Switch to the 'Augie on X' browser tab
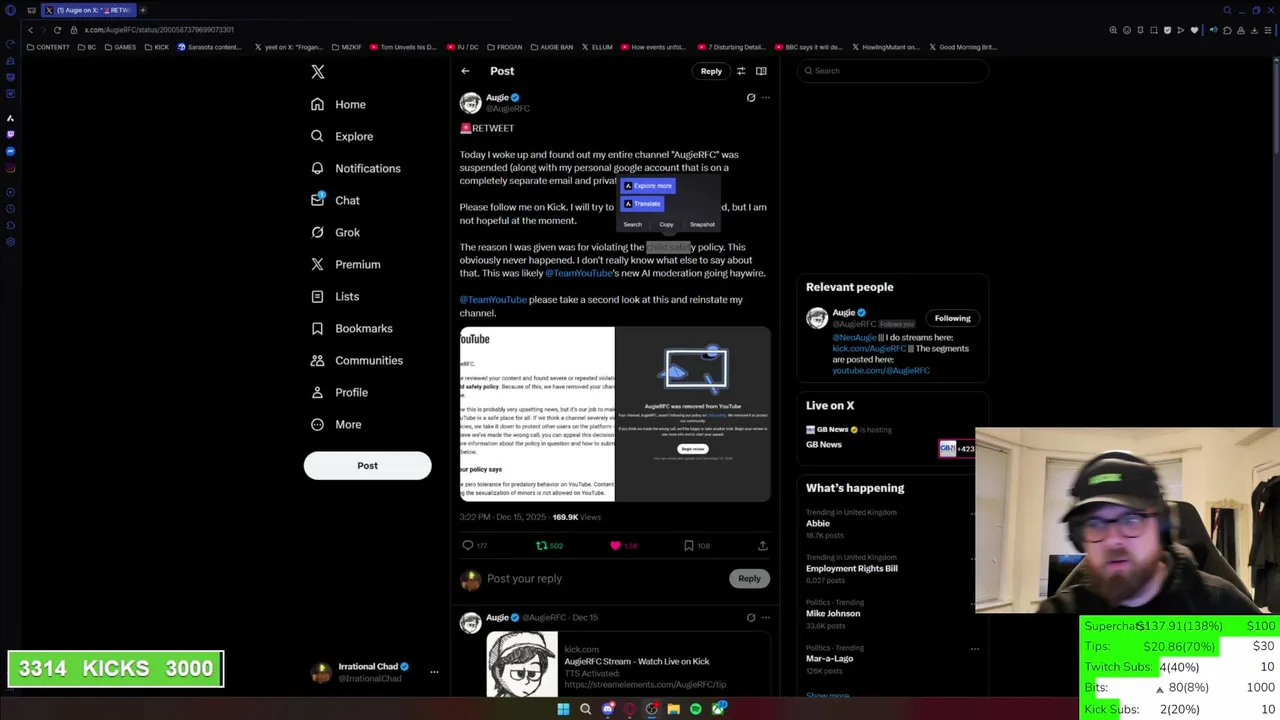Image resolution: width=1280 pixels, height=720 pixels. point(89,10)
